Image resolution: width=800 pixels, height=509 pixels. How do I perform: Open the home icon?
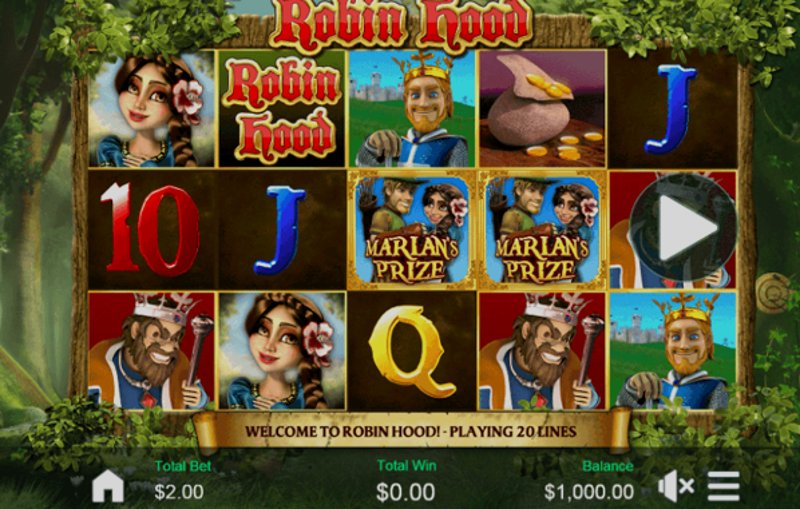[108, 486]
